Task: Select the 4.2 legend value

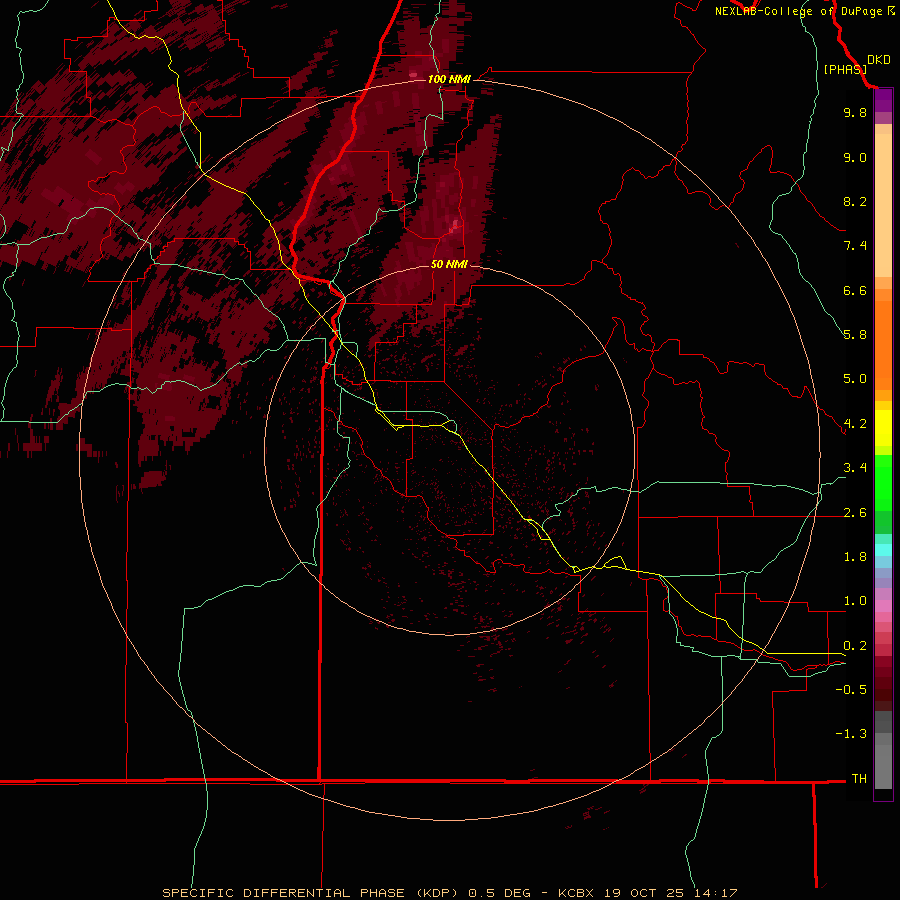Action: [855, 424]
